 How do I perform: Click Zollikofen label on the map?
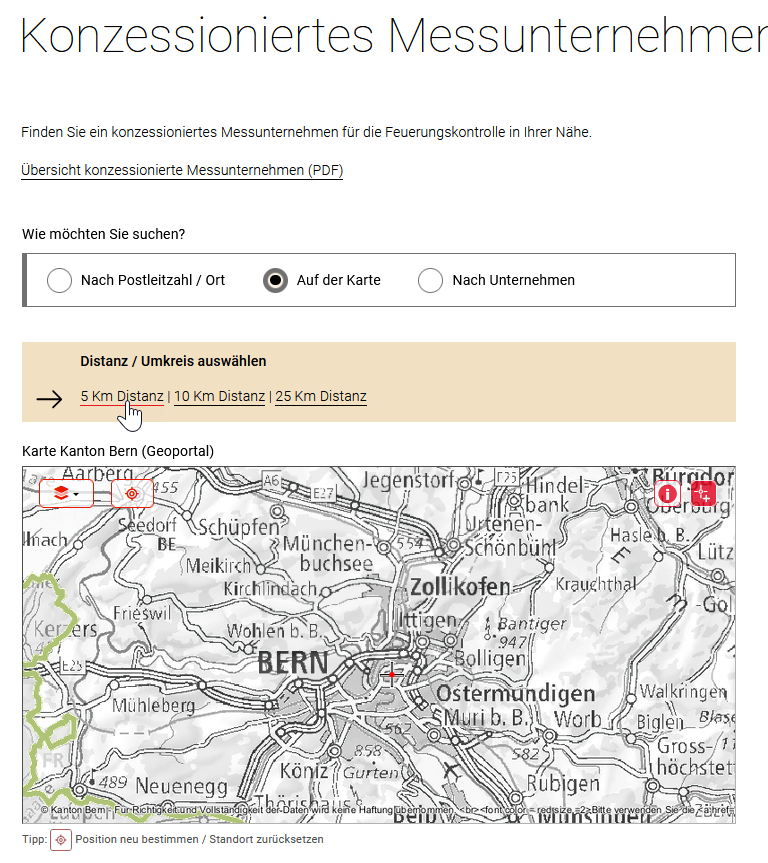[460, 587]
